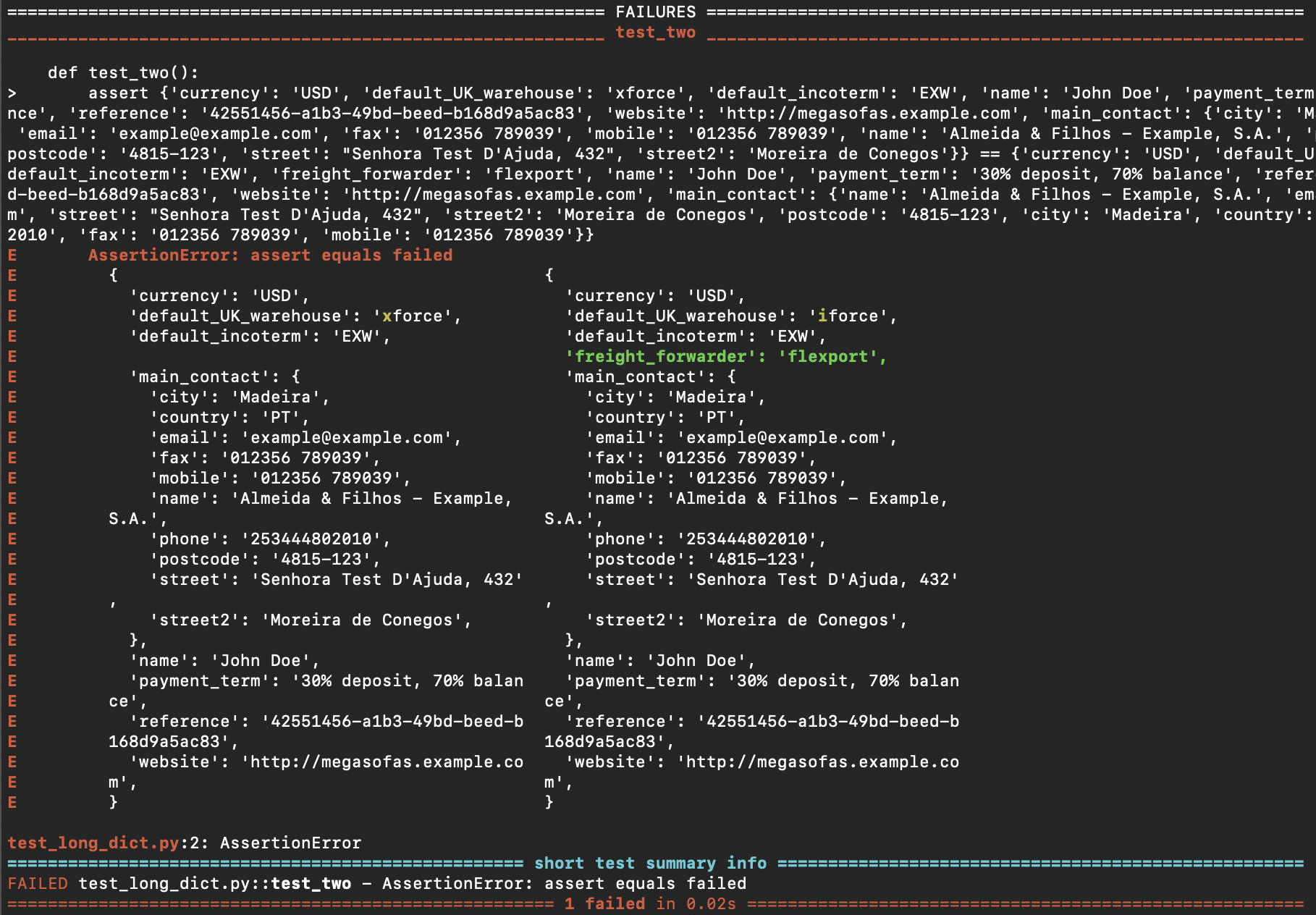Click 'default_incoterm': 'EXW' in left column
The height and width of the screenshot is (915, 1316).
click(261, 336)
